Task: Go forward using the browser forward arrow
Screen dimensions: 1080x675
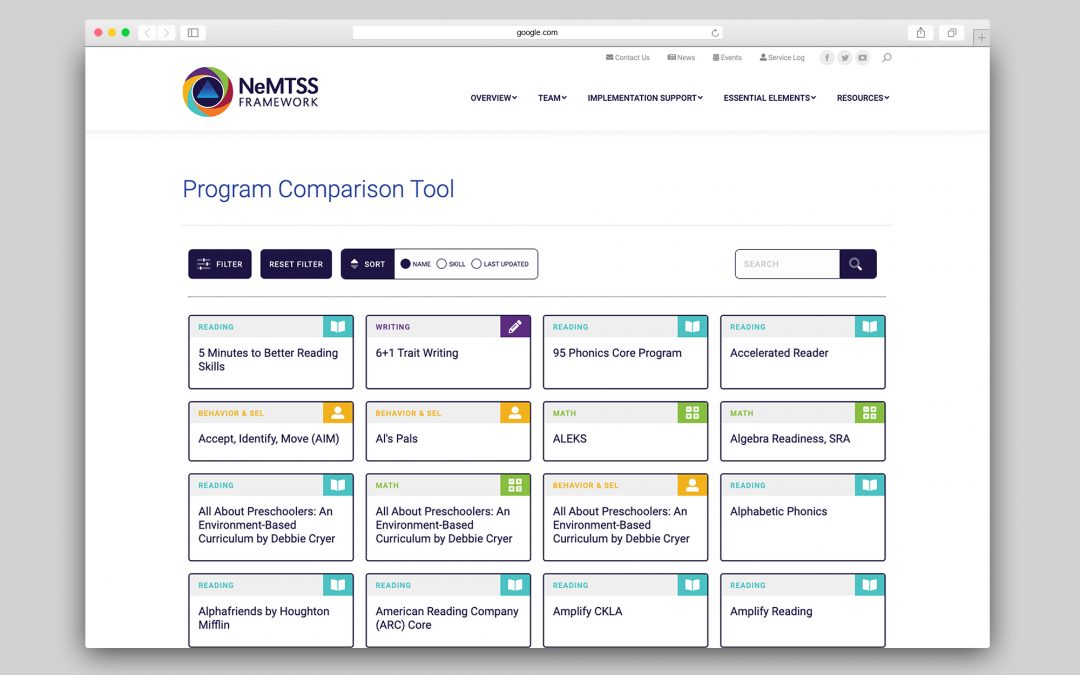Action: tap(166, 32)
